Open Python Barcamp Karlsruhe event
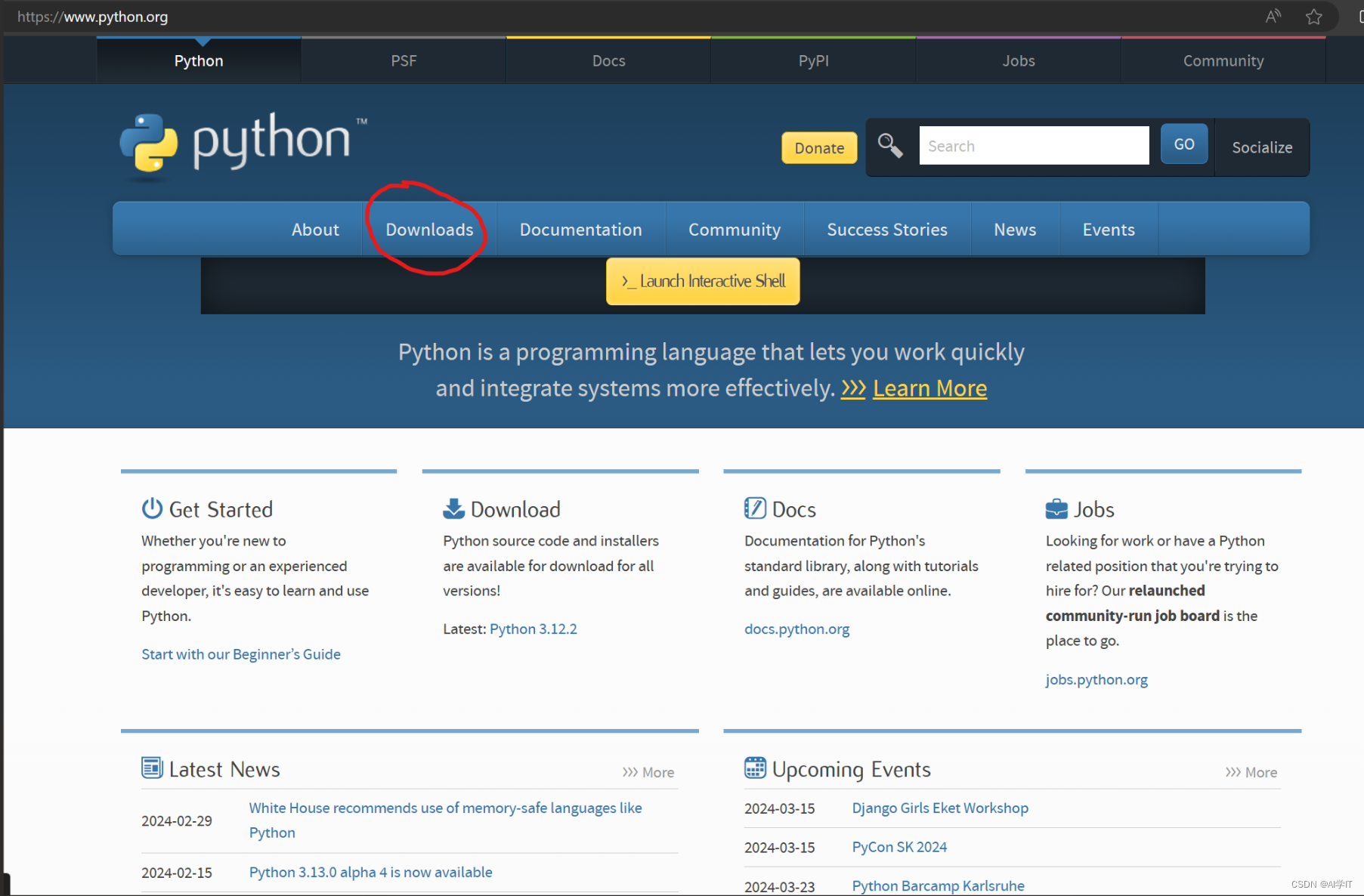This screenshot has height=896, width=1364. pos(938,885)
